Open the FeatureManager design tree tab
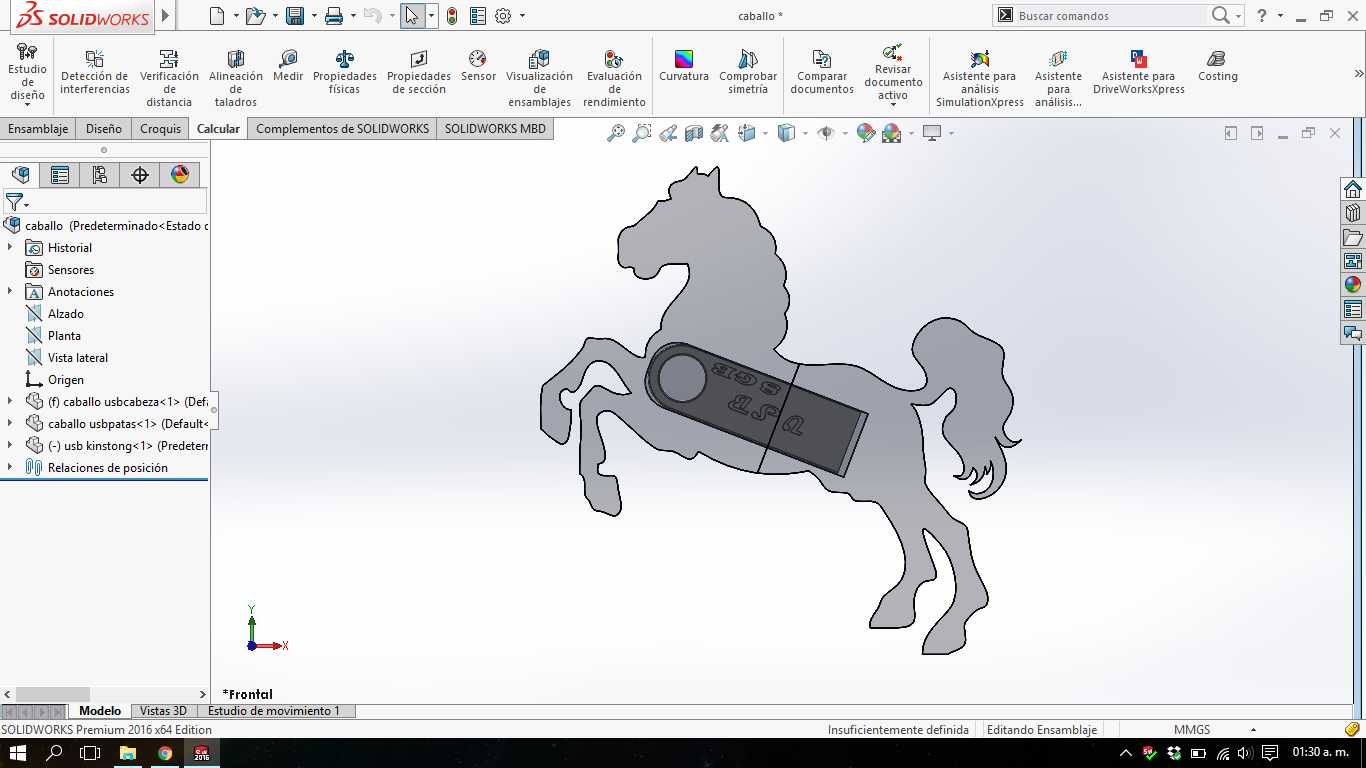Viewport: 1366px width, 768px height. point(20,175)
